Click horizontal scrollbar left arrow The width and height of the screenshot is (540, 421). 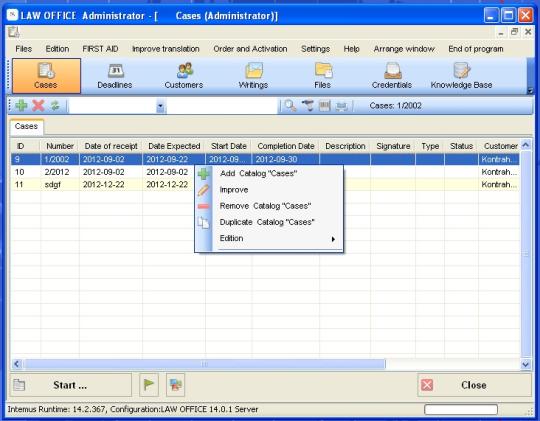pos(17,364)
